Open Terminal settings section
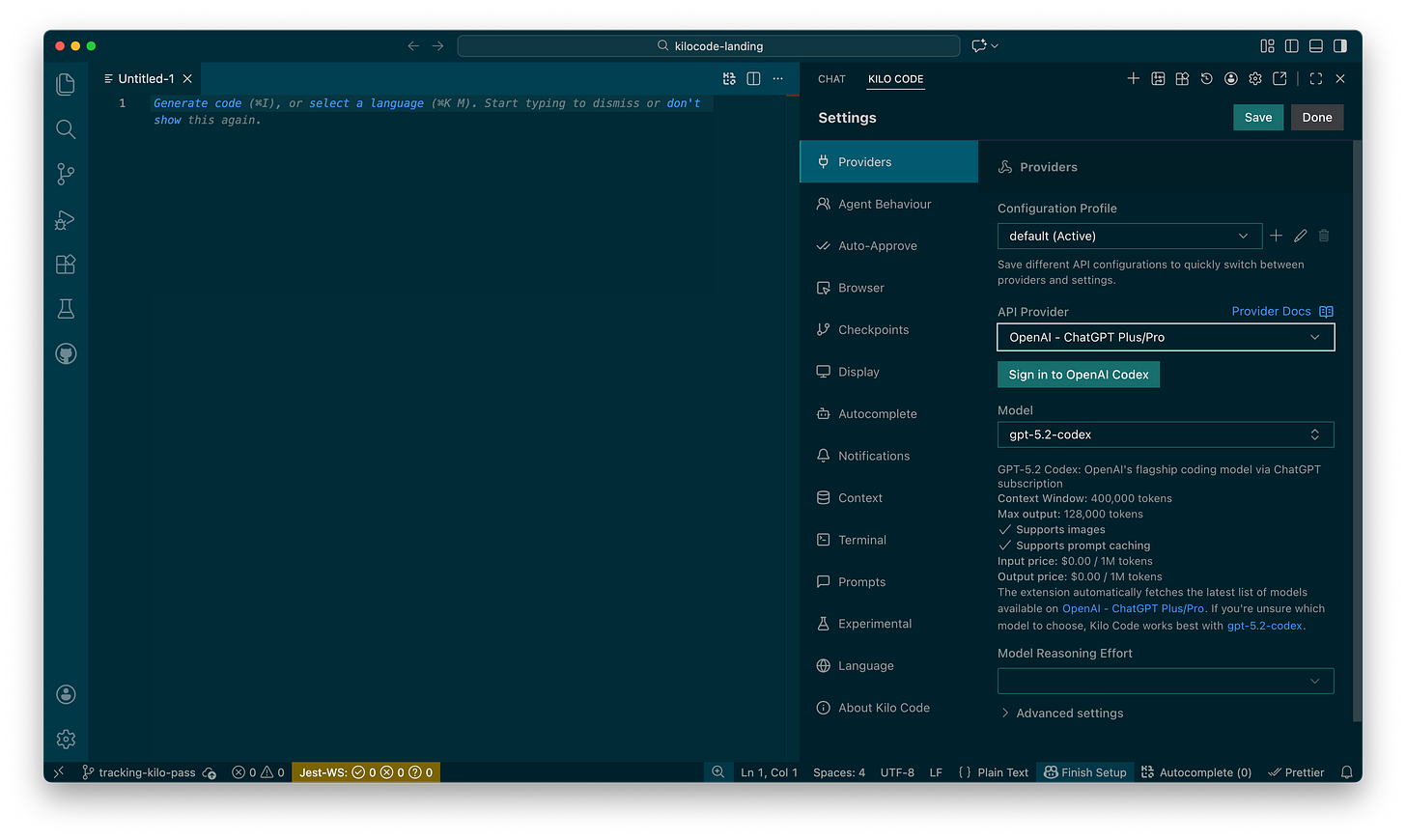The image size is (1406, 840). [x=888, y=540]
